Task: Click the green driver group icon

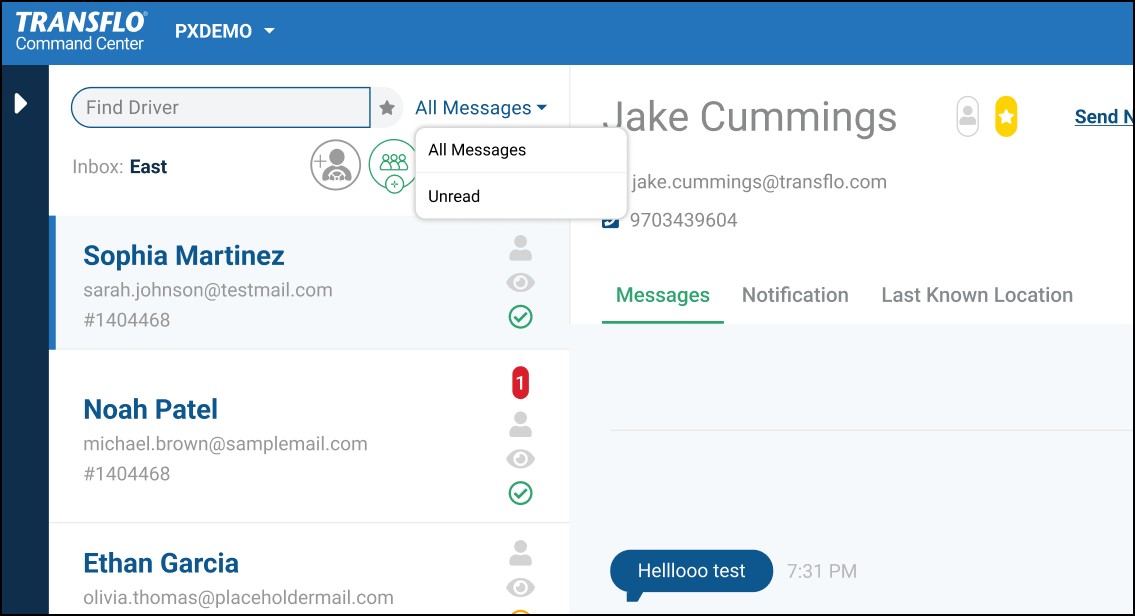Action: pos(392,165)
